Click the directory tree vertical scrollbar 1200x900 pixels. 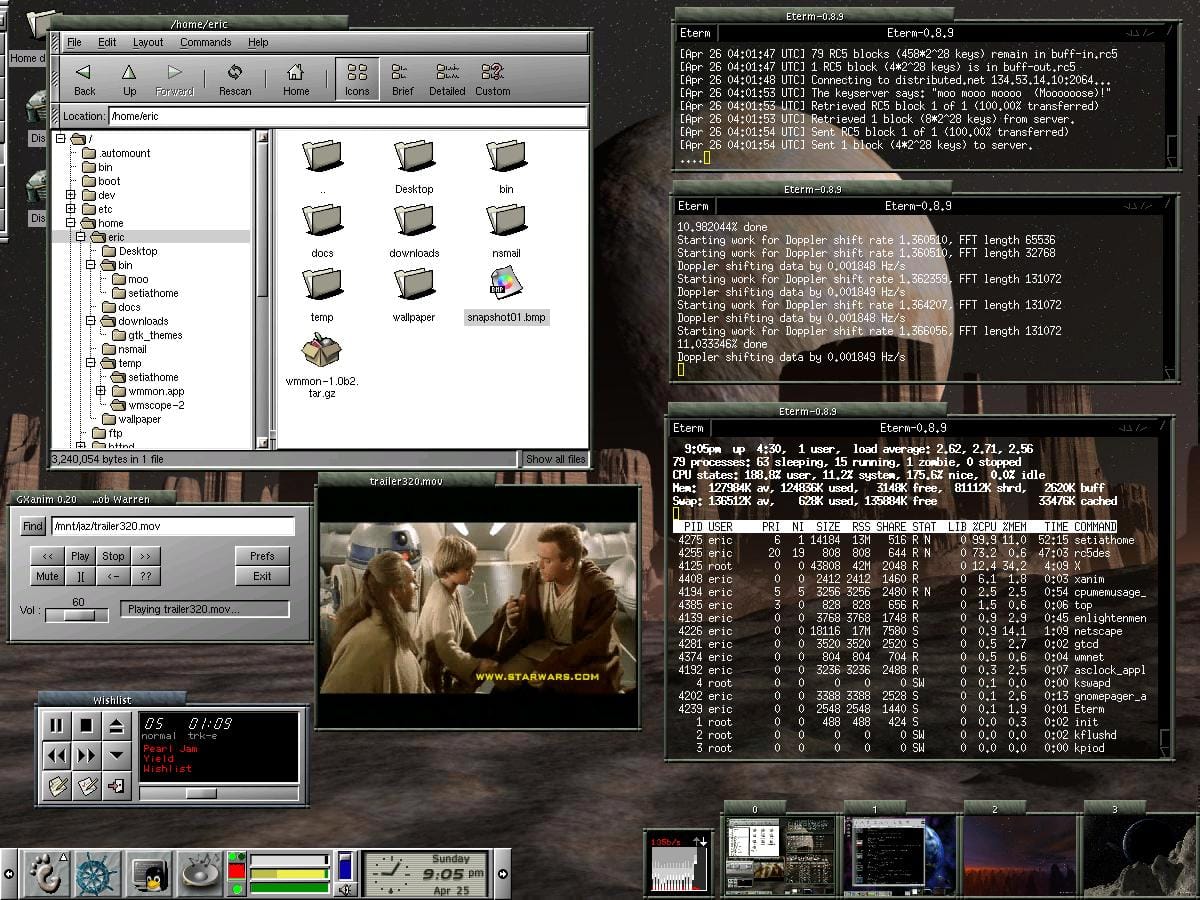(262, 290)
